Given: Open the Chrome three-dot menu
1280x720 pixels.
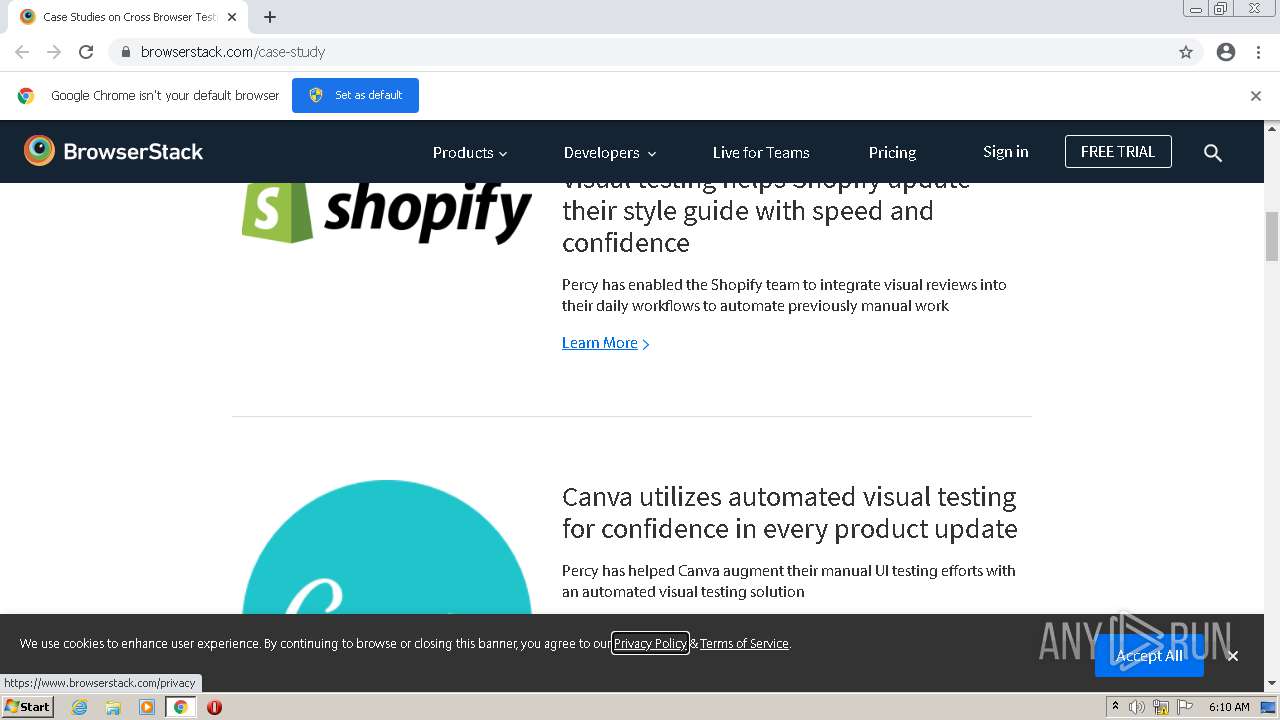Looking at the screenshot, I should point(1258,52).
